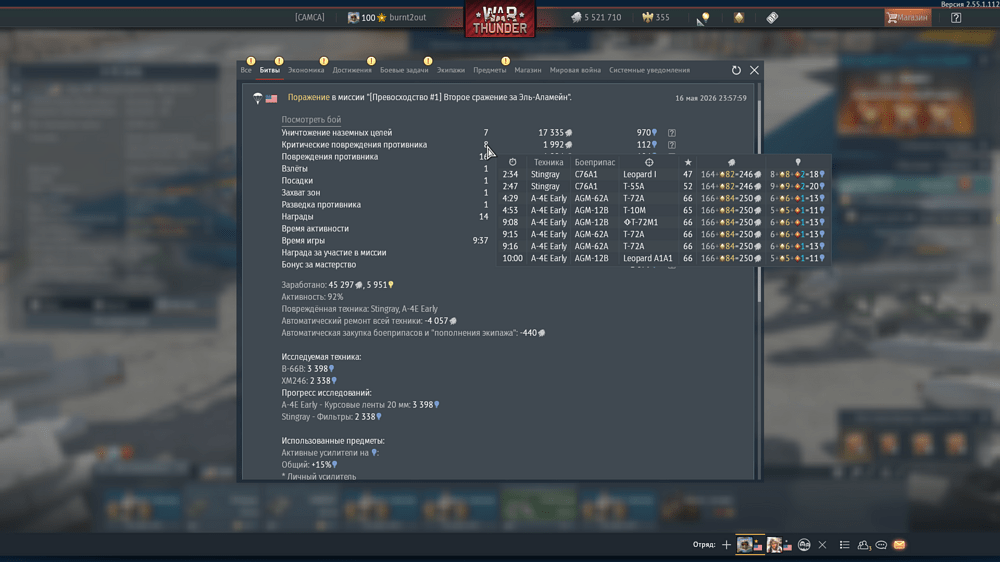1000x562 pixels.
Task: Open the glowing mail envelope icon
Action: pos(899,545)
